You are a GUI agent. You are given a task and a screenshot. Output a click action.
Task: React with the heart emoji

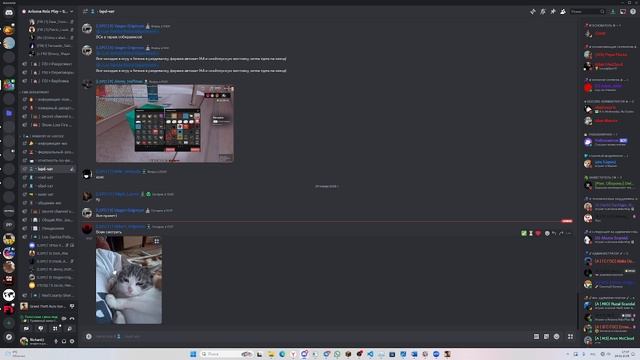click(x=538, y=233)
